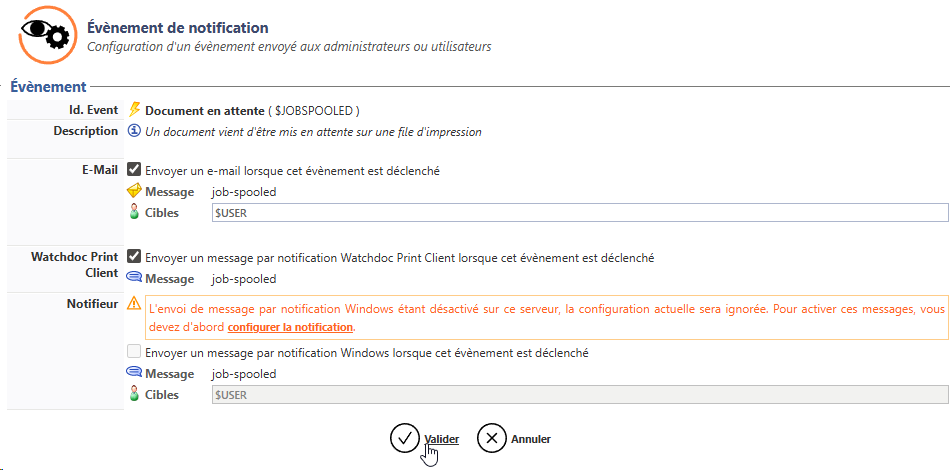Viewport: 950px width, 470px height.
Task: Toggle the Watchdoc Print Client notification checkbox
Action: pyautogui.click(x=134, y=257)
